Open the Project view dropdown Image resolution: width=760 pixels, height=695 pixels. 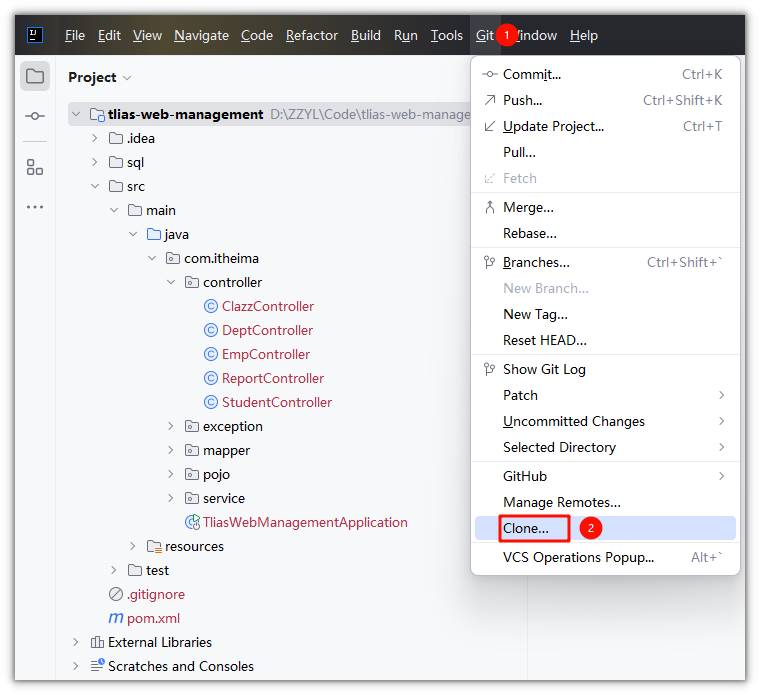127,78
